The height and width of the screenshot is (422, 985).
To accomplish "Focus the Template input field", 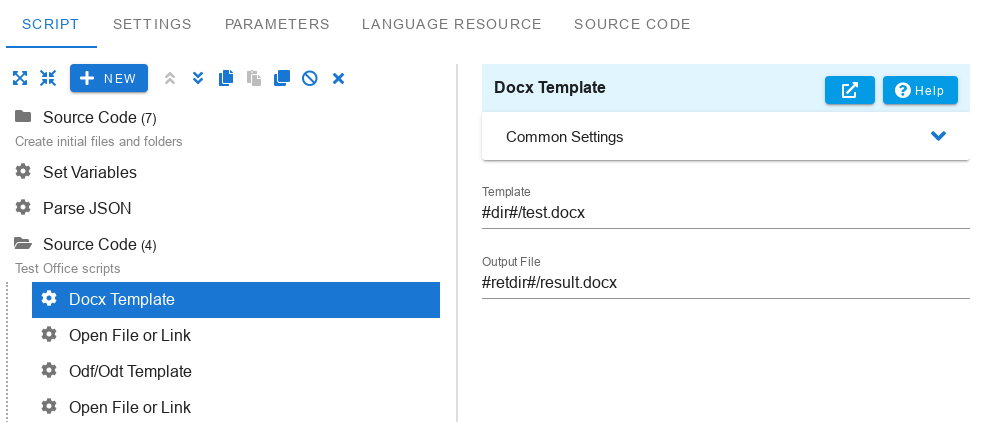I will pyautogui.click(x=725, y=212).
